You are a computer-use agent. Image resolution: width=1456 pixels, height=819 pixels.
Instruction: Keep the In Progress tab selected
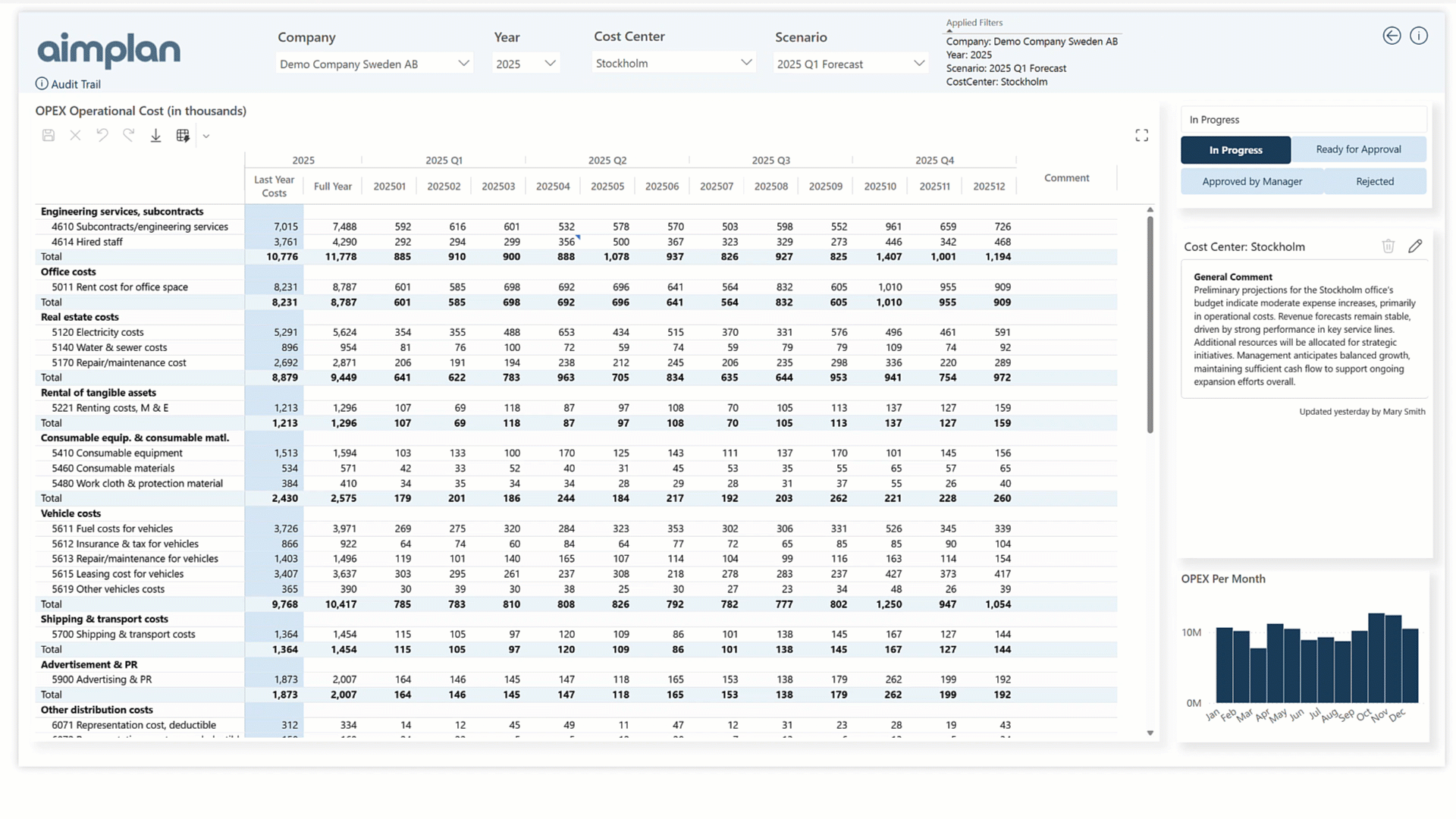1235,149
